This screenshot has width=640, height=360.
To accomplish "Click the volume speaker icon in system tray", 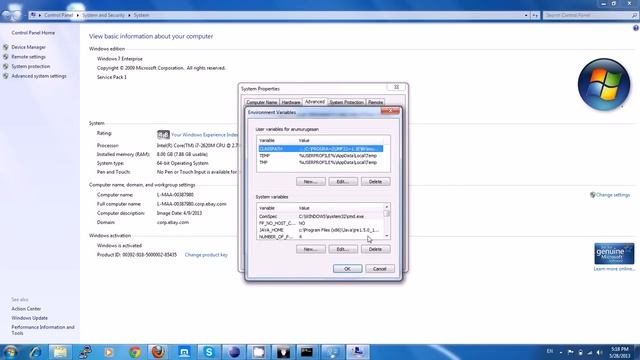I will click(x=599, y=352).
